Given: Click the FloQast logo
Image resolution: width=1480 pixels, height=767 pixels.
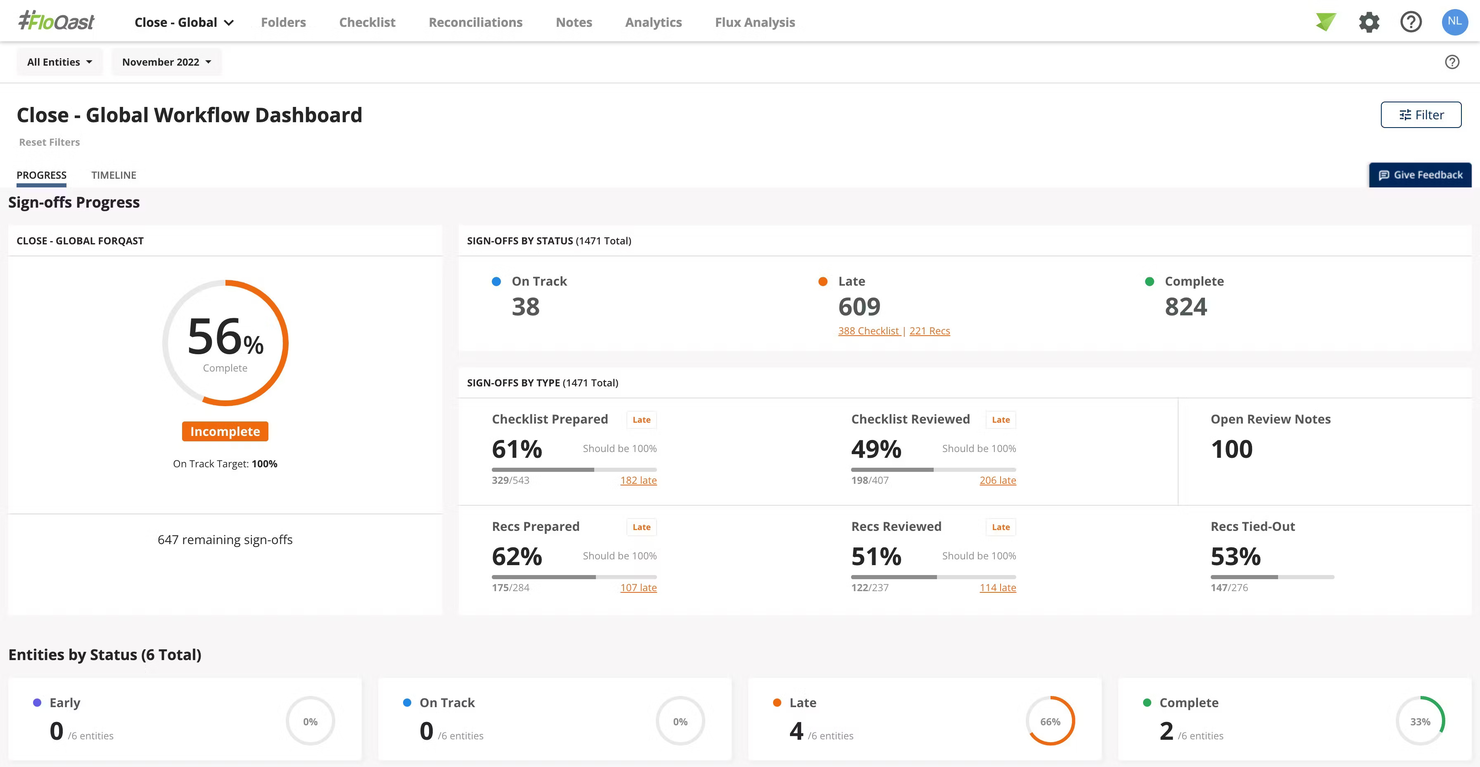Looking at the screenshot, I should point(55,21).
